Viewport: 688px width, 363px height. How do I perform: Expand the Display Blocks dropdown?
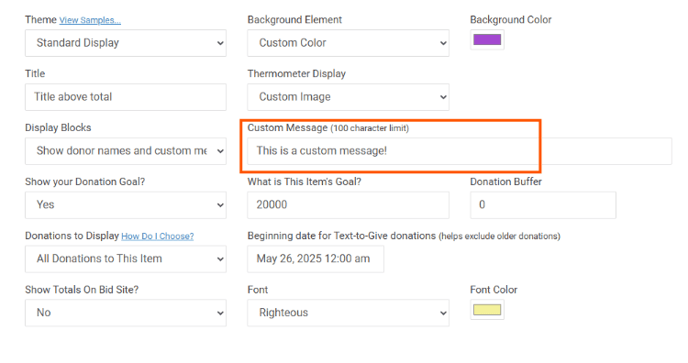click(x=125, y=151)
